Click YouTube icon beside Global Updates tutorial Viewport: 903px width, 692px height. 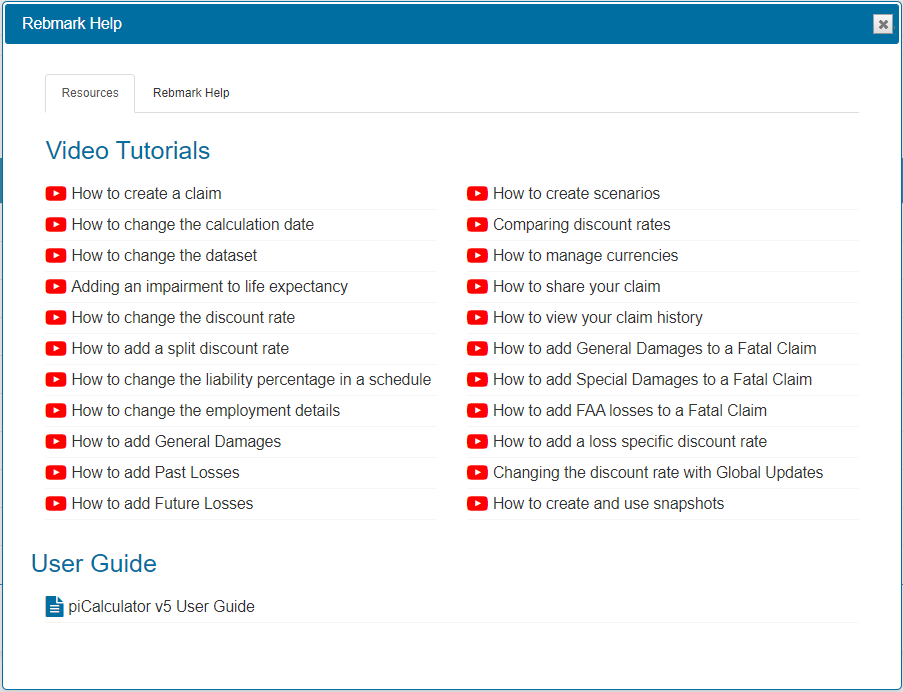point(477,473)
